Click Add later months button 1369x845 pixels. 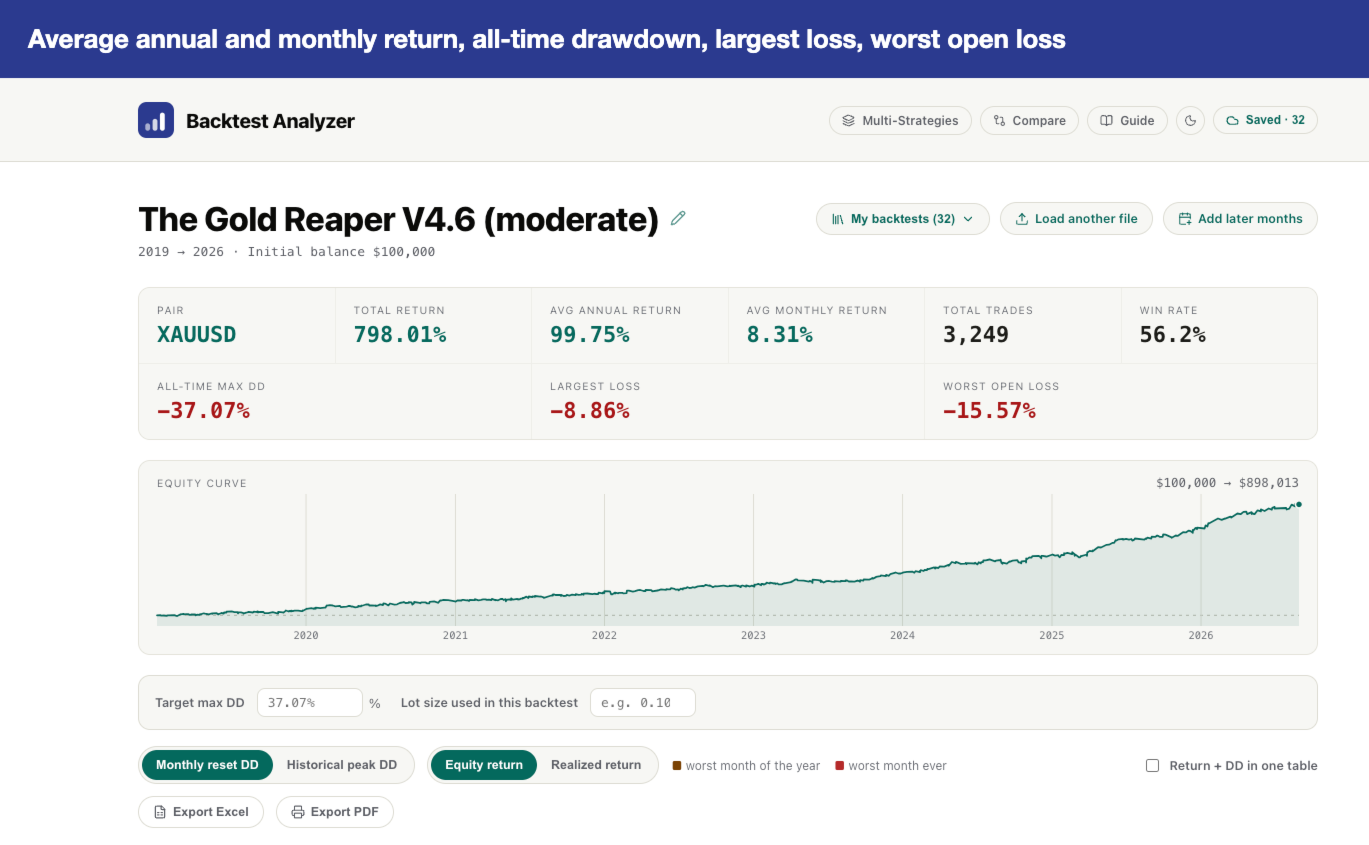[1240, 219]
